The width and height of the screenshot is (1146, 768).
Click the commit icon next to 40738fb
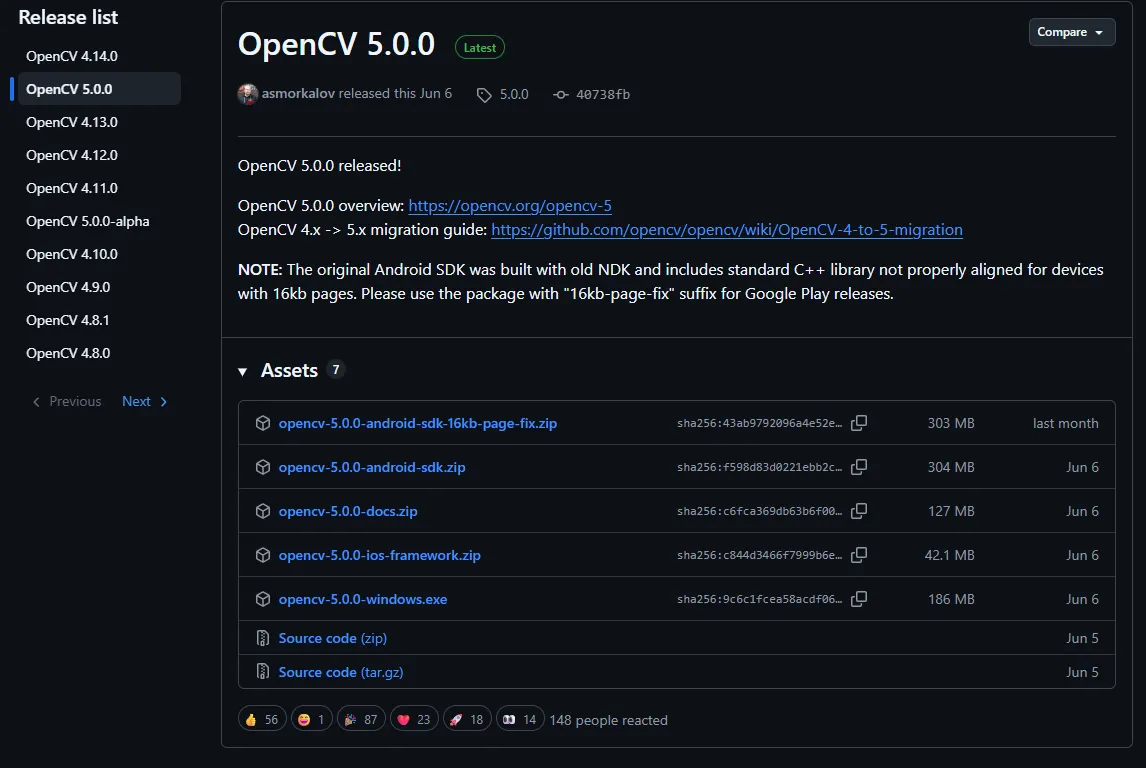(561, 94)
